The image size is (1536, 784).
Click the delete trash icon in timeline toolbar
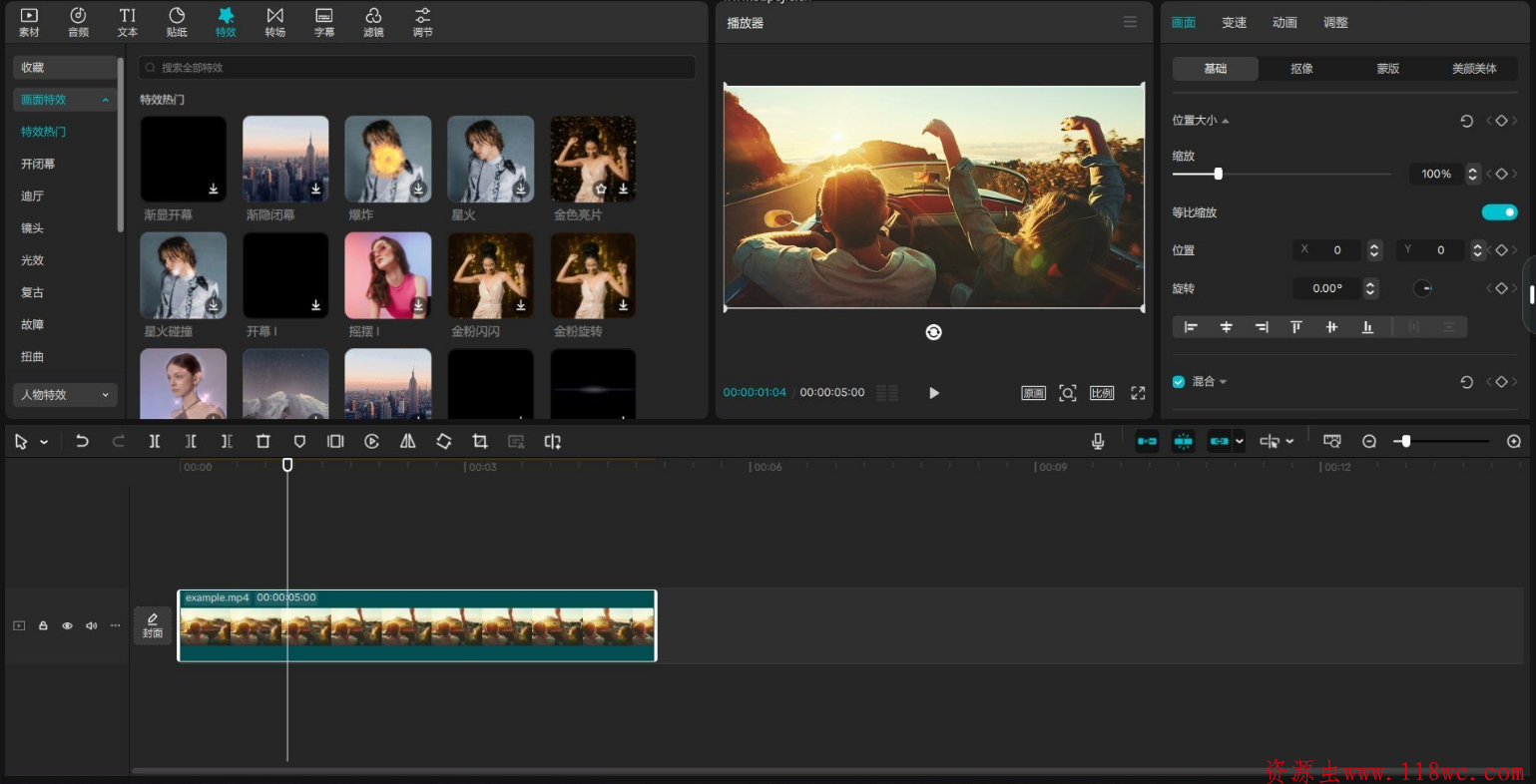[x=263, y=441]
